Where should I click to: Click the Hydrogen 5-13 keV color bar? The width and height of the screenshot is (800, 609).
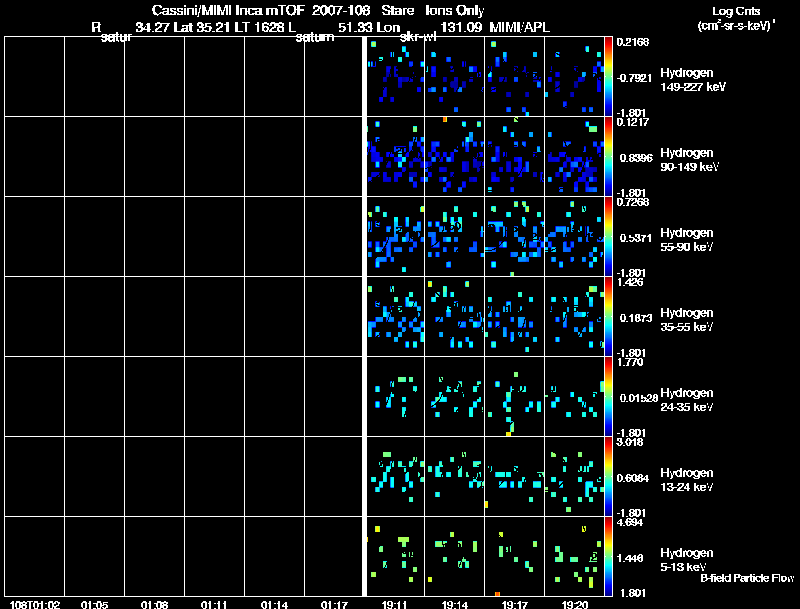click(x=608, y=556)
